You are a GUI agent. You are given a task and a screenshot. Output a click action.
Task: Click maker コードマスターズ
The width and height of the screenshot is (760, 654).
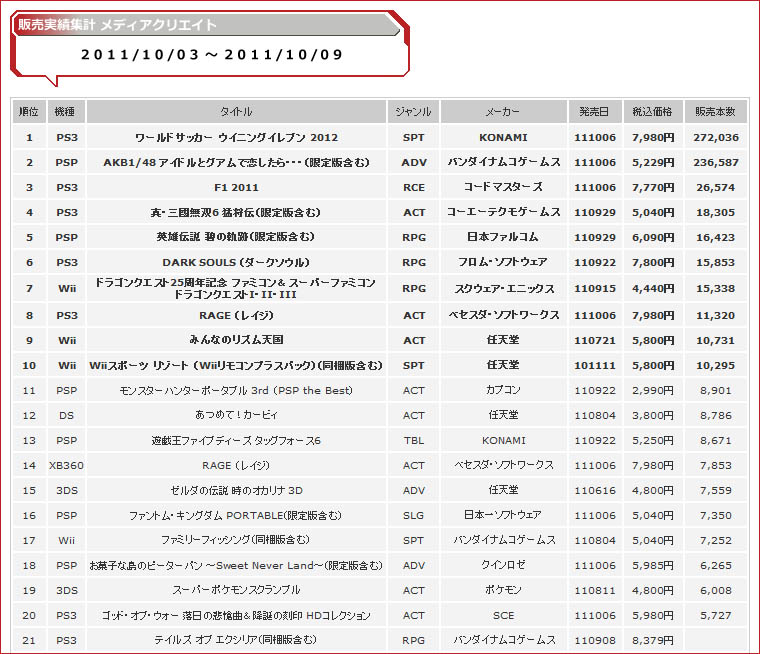click(x=504, y=187)
